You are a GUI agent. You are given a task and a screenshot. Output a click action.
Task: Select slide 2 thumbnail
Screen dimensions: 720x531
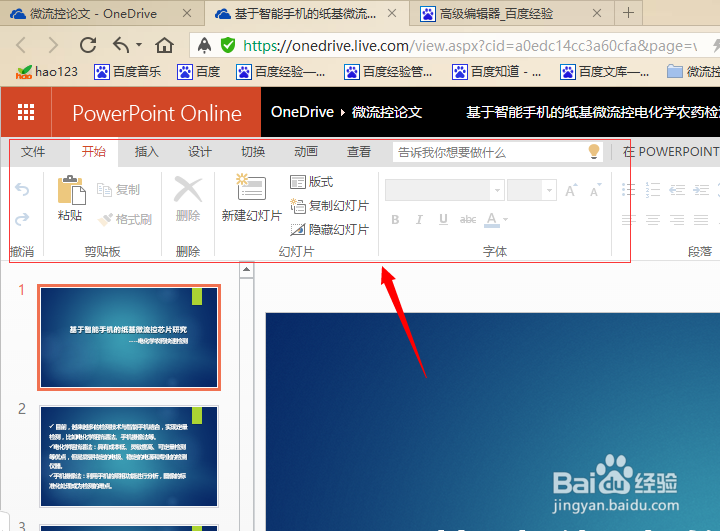tap(129, 456)
